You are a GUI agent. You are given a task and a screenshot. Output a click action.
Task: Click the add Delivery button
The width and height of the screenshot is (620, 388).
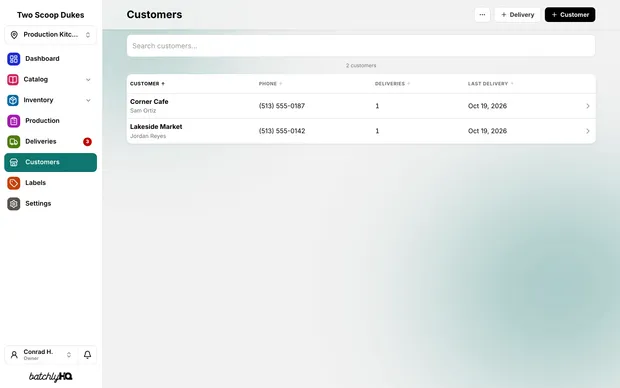(x=517, y=15)
